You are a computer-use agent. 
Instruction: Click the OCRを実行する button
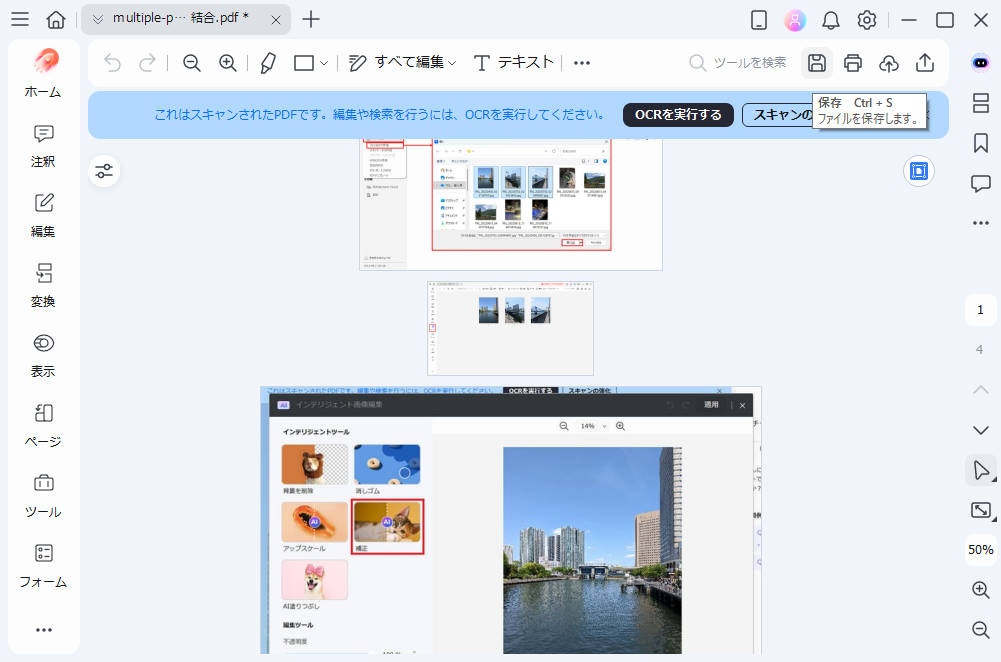click(x=678, y=115)
